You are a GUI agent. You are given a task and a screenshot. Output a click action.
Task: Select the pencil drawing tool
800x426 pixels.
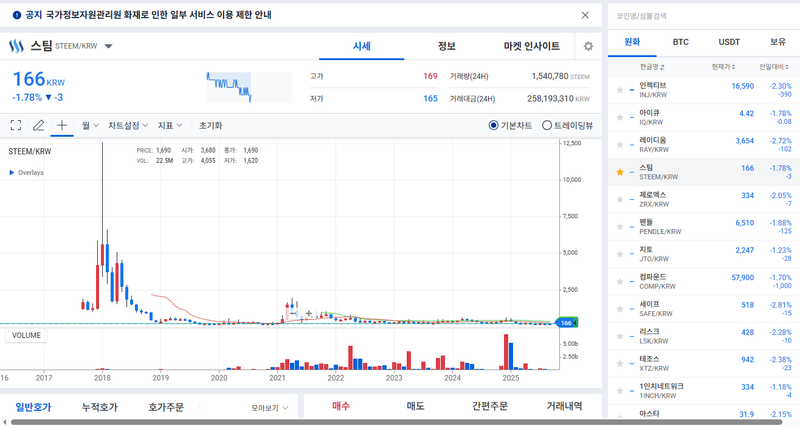[39, 126]
